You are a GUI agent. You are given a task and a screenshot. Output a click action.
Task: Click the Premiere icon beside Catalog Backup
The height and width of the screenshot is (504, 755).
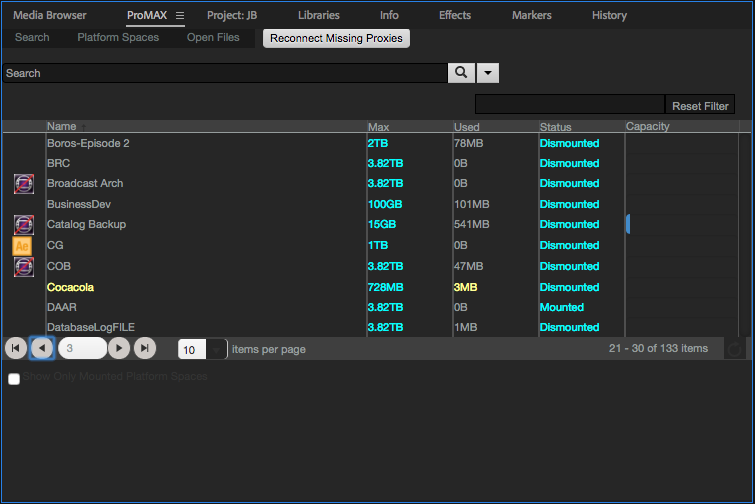click(24, 225)
